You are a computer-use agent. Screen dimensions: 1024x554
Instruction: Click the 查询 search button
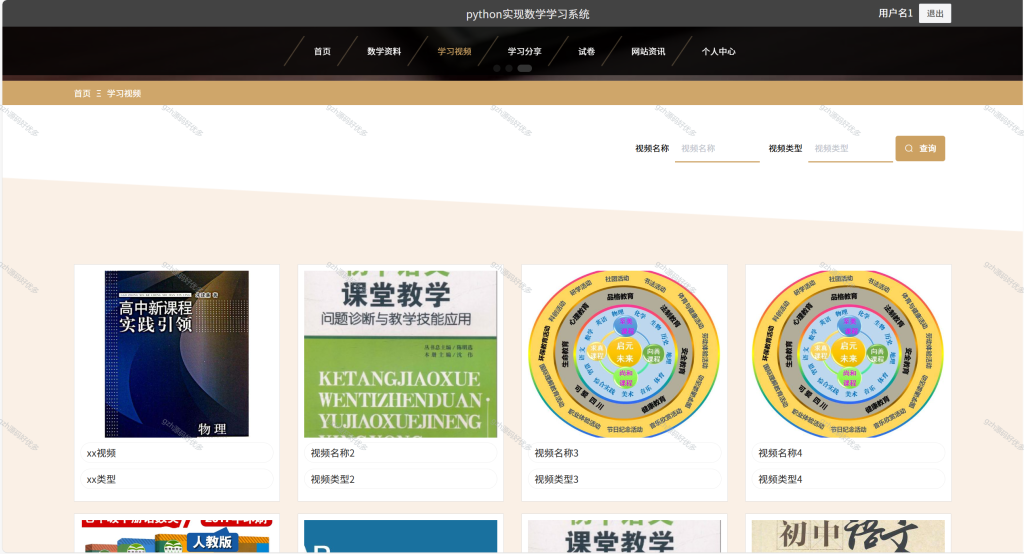tap(920, 148)
